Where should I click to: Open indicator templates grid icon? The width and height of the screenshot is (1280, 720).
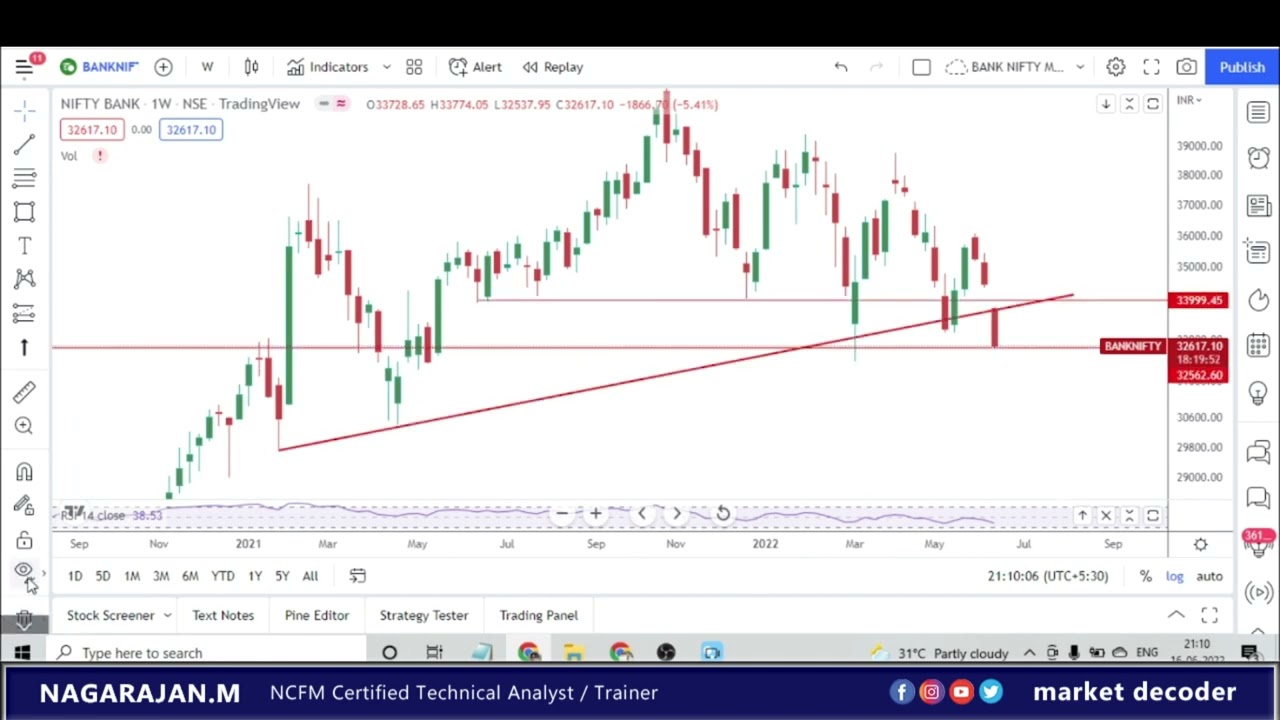414,67
